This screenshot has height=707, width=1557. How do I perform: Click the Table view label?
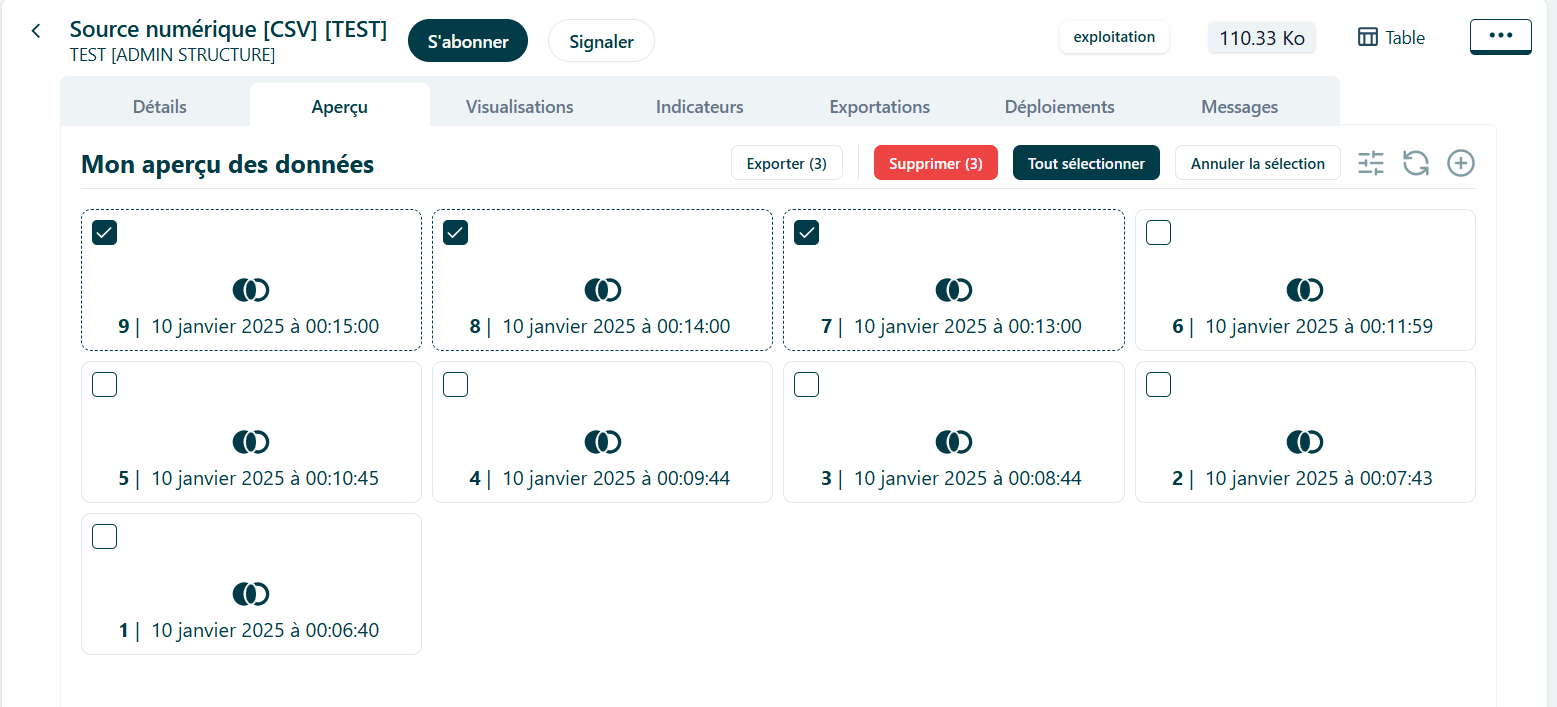point(1405,38)
